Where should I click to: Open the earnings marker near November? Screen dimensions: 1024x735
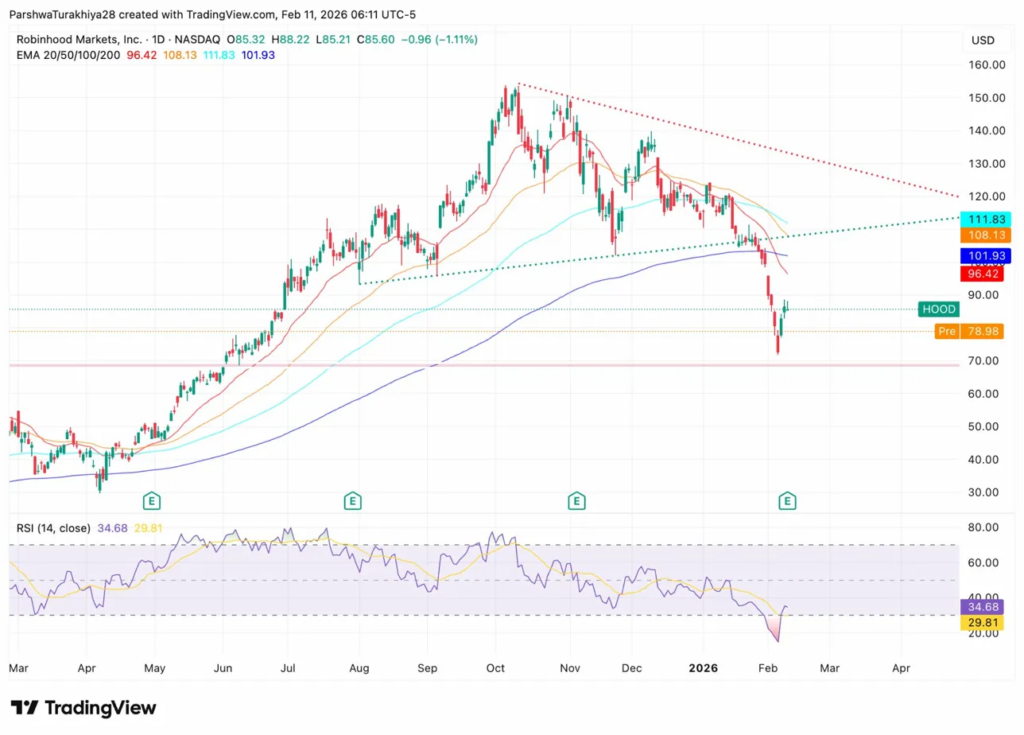click(576, 499)
